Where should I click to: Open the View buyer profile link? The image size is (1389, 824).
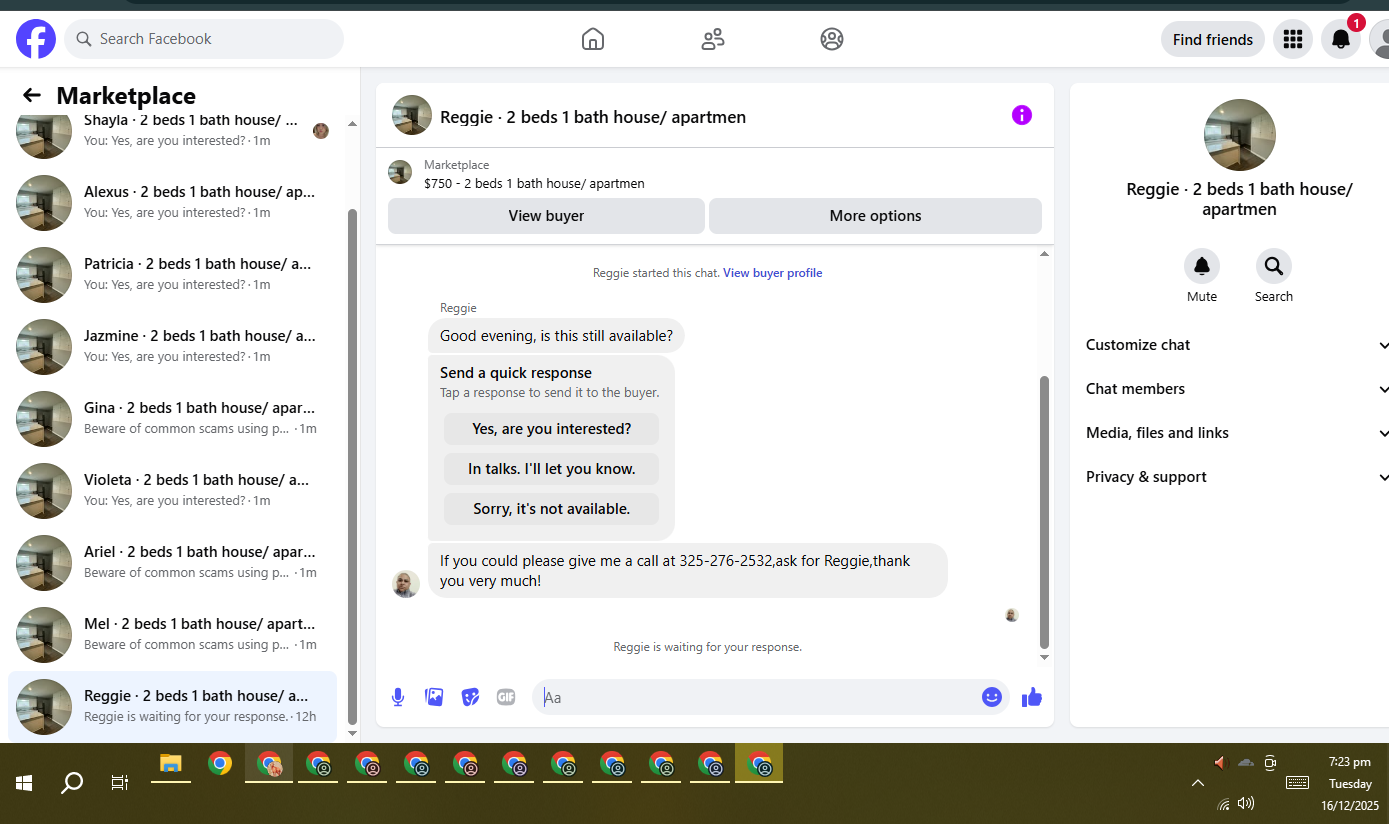773,273
